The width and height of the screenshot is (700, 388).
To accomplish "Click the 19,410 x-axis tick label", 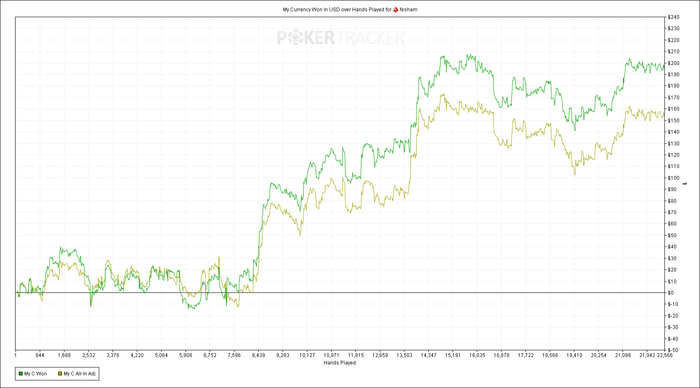I will tap(574, 355).
